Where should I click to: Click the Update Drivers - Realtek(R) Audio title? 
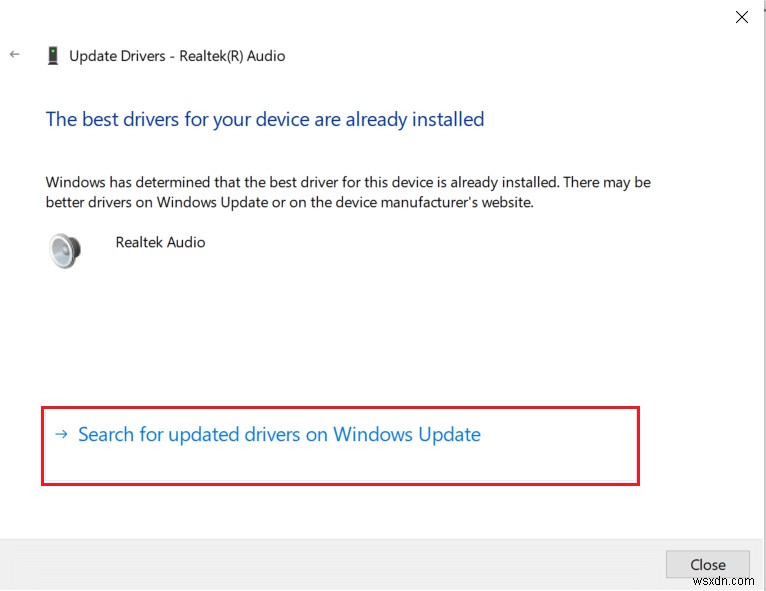177,56
